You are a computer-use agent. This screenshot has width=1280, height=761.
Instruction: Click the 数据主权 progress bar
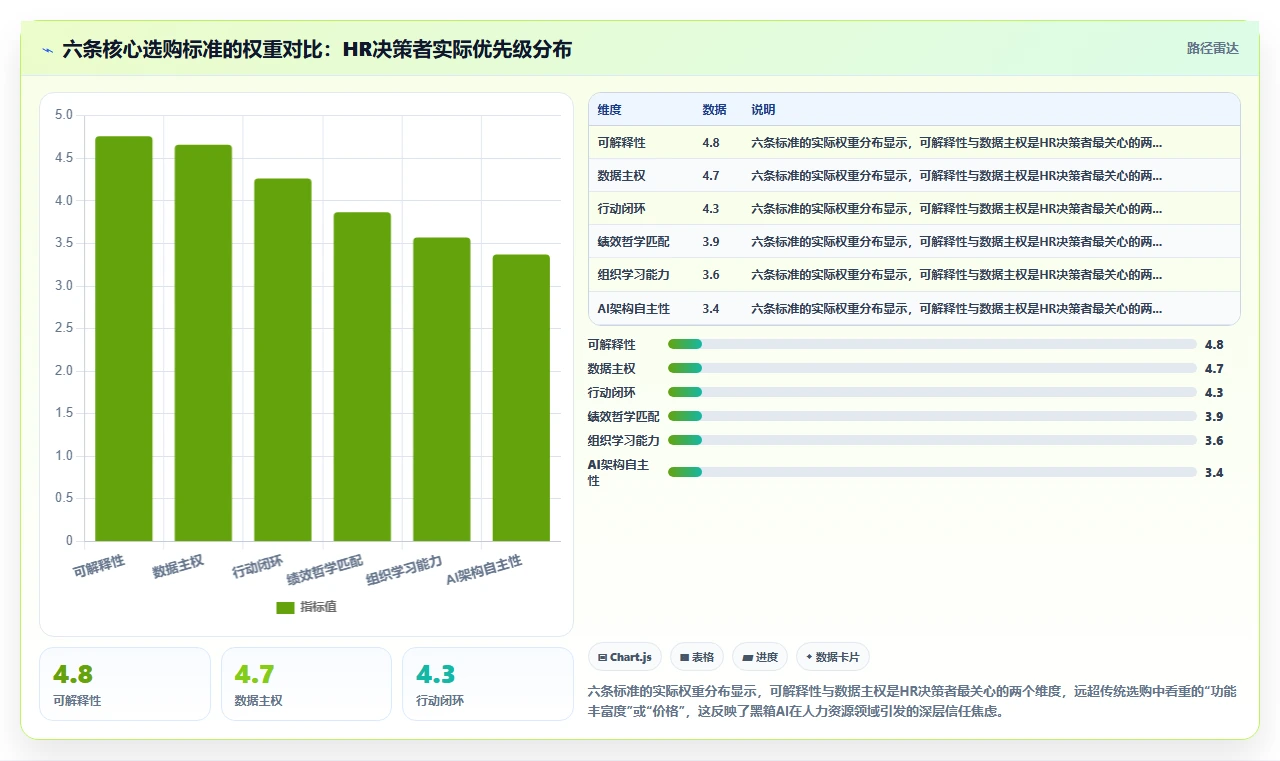click(932, 368)
